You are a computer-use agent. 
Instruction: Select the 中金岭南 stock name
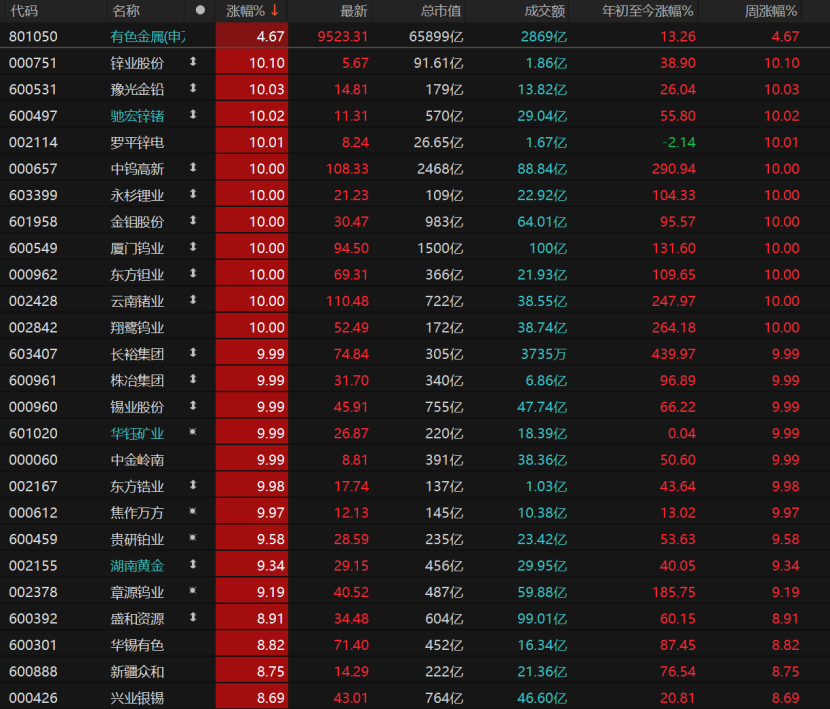coord(137,460)
